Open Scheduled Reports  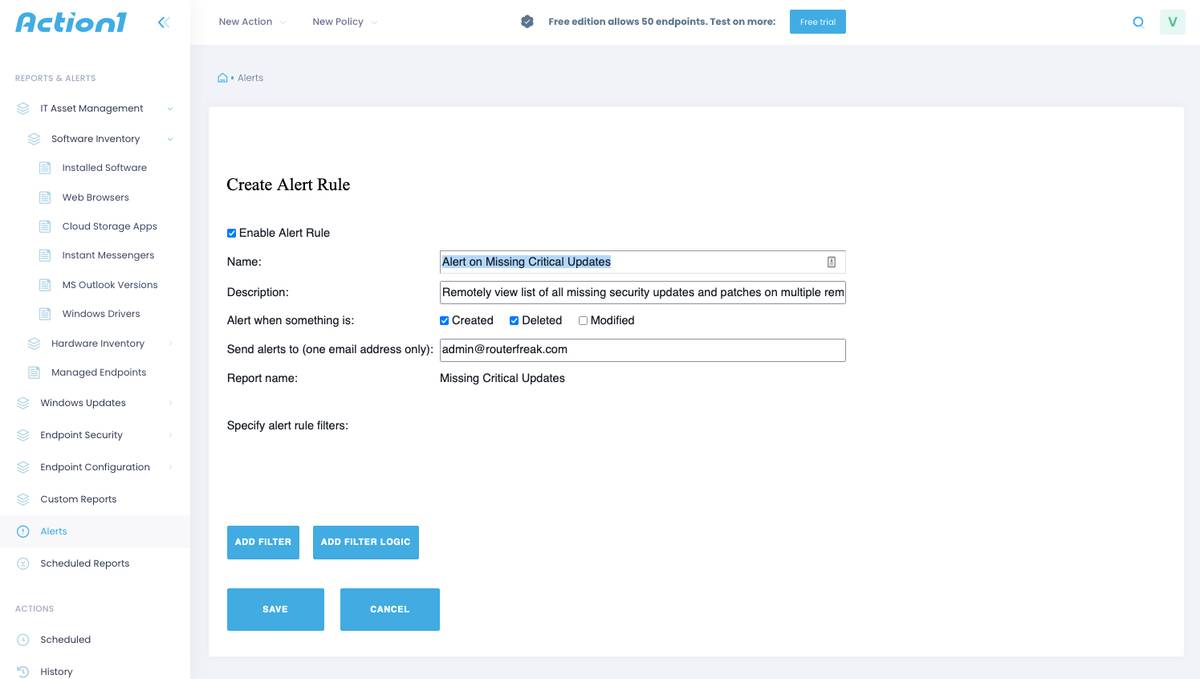(x=85, y=563)
